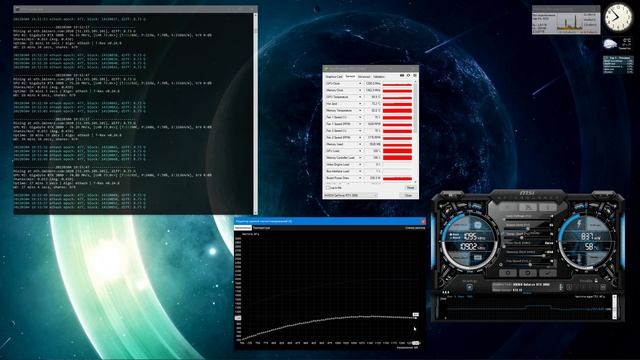Click Afterburner Core Clock slider
The height and width of the screenshot is (360, 640).
tap(528, 247)
